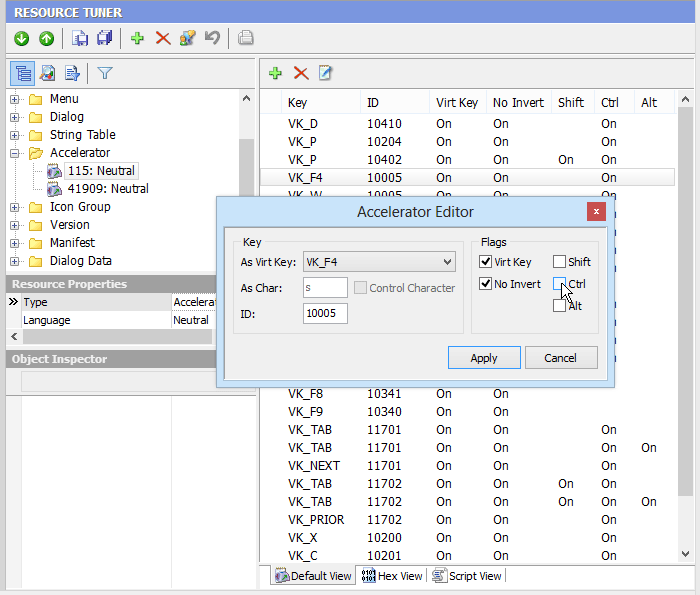Click the edit accelerator pencil icon

325,73
